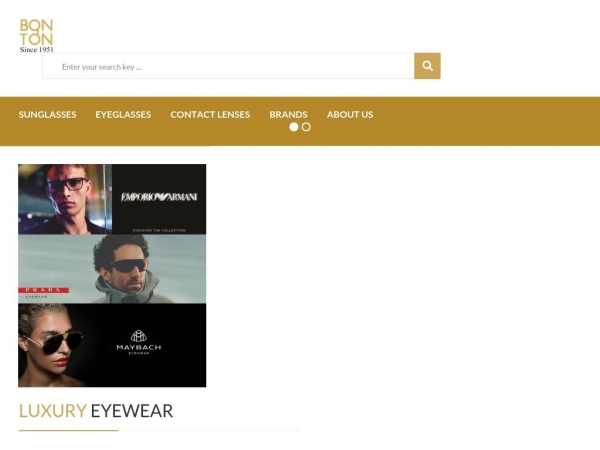Click the Emporio Armani eagle logo

coord(159,197)
